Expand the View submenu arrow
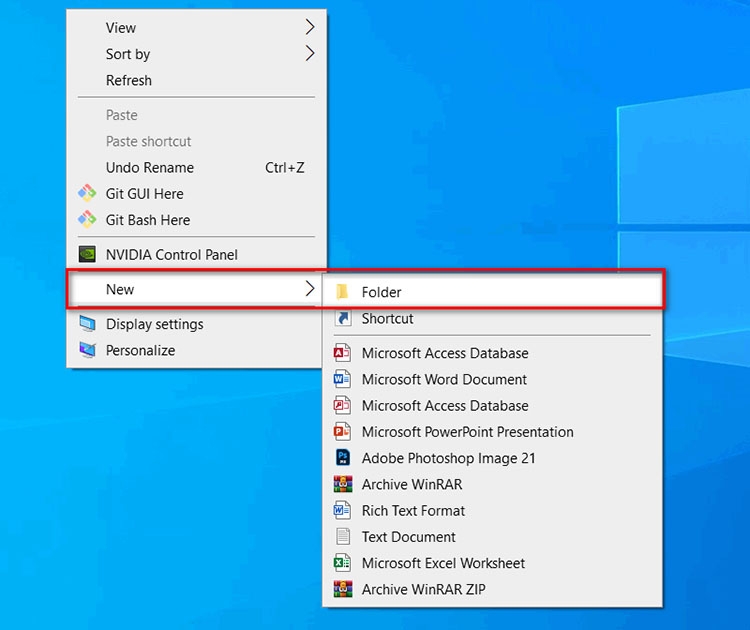 pos(310,27)
